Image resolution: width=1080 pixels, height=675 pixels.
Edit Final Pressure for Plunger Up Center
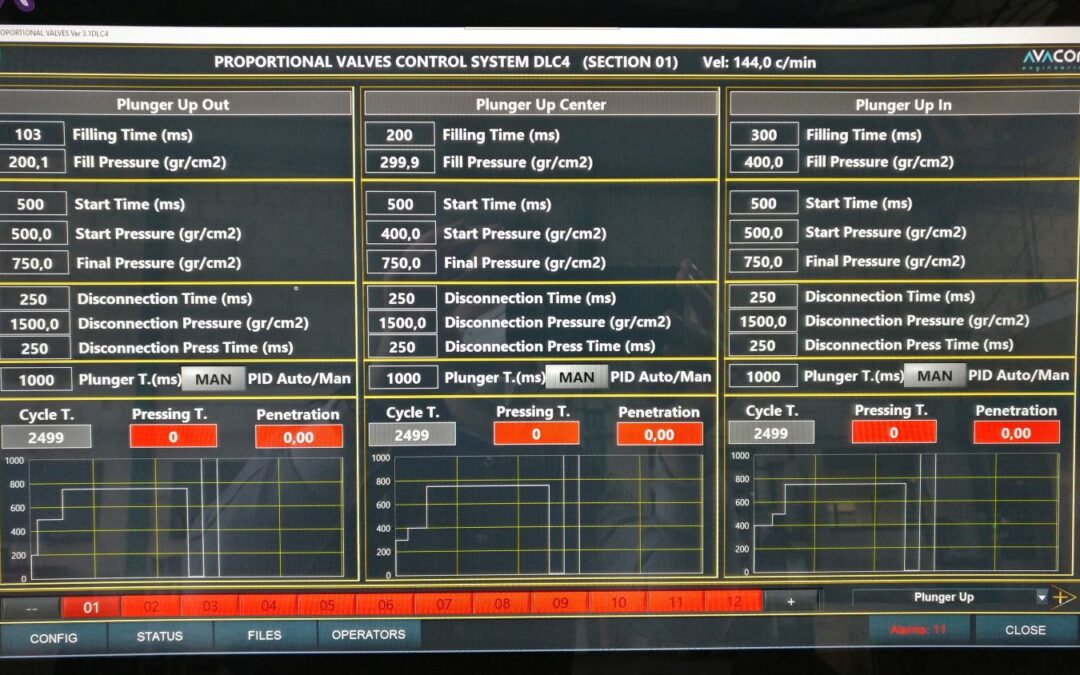(x=401, y=263)
